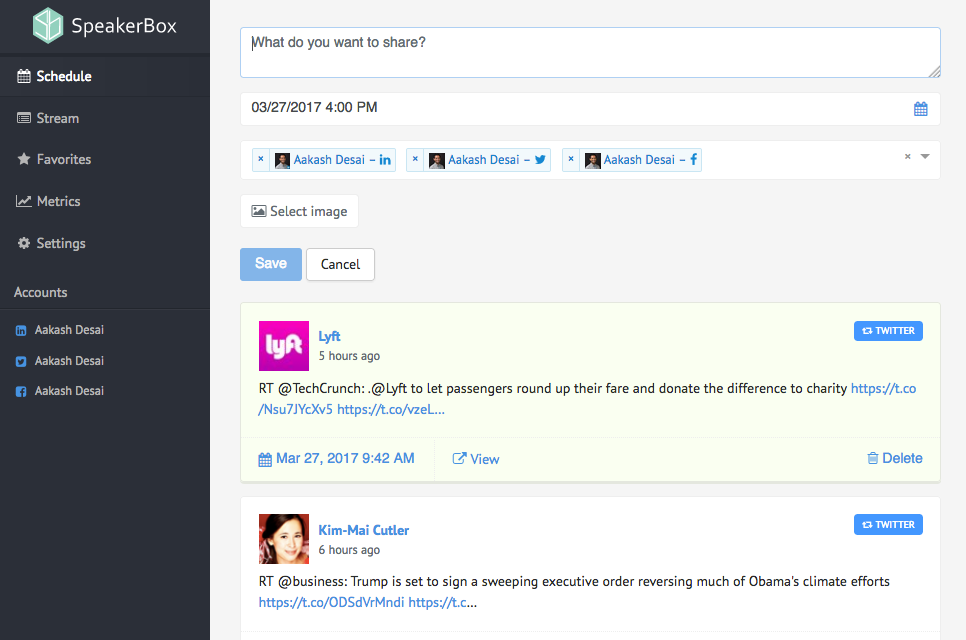Viewport: 966px width, 640px height.
Task: Click the schedule date and time field
Action: click(x=590, y=108)
